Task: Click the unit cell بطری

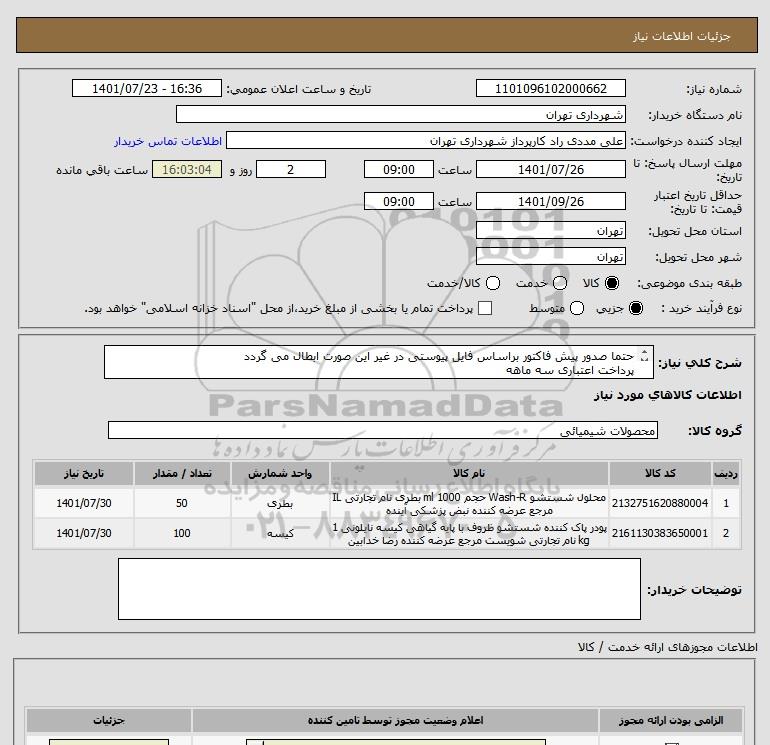Action: tap(280, 503)
